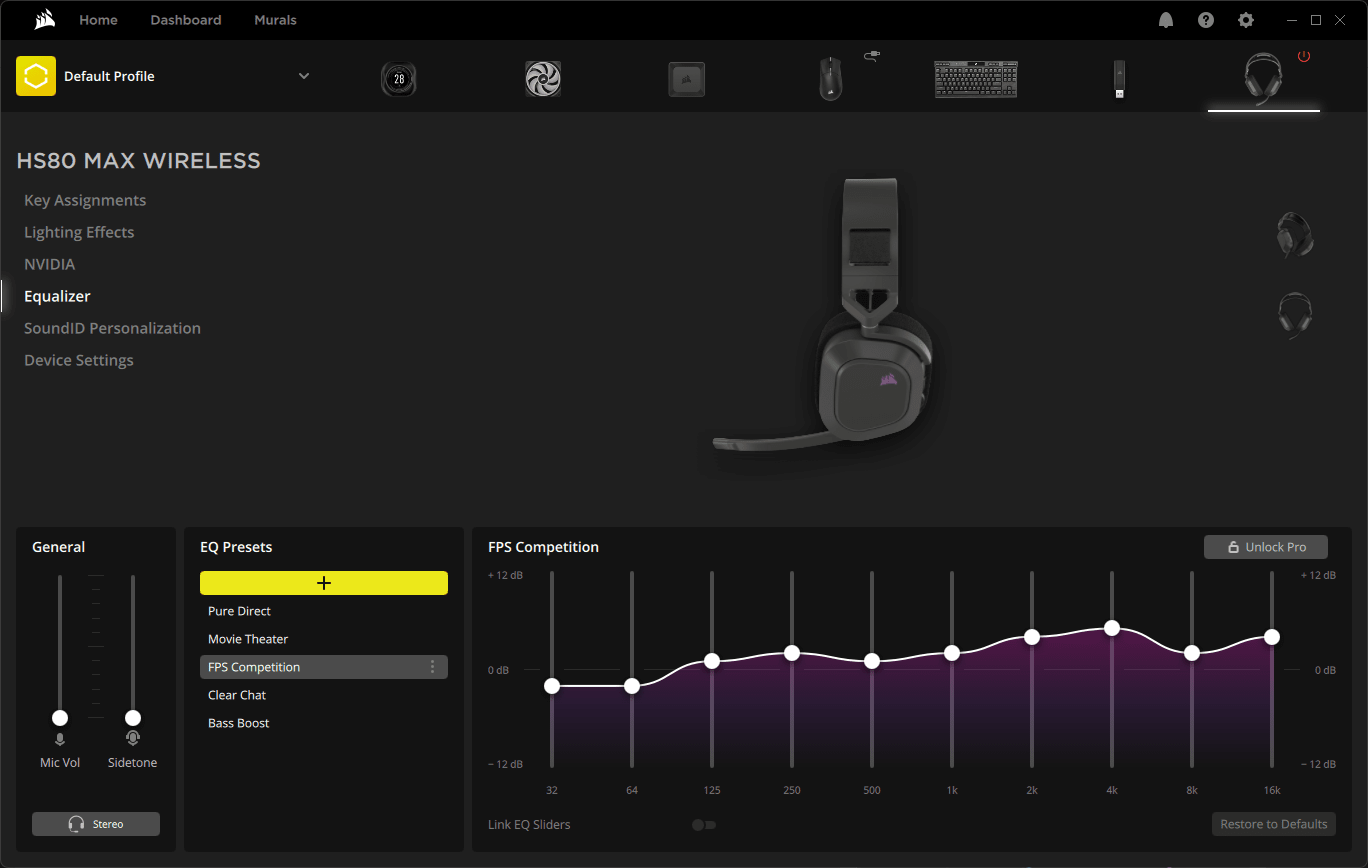Select the AIO cooler LCD device icon
The width and height of the screenshot is (1368, 868).
[x=399, y=79]
